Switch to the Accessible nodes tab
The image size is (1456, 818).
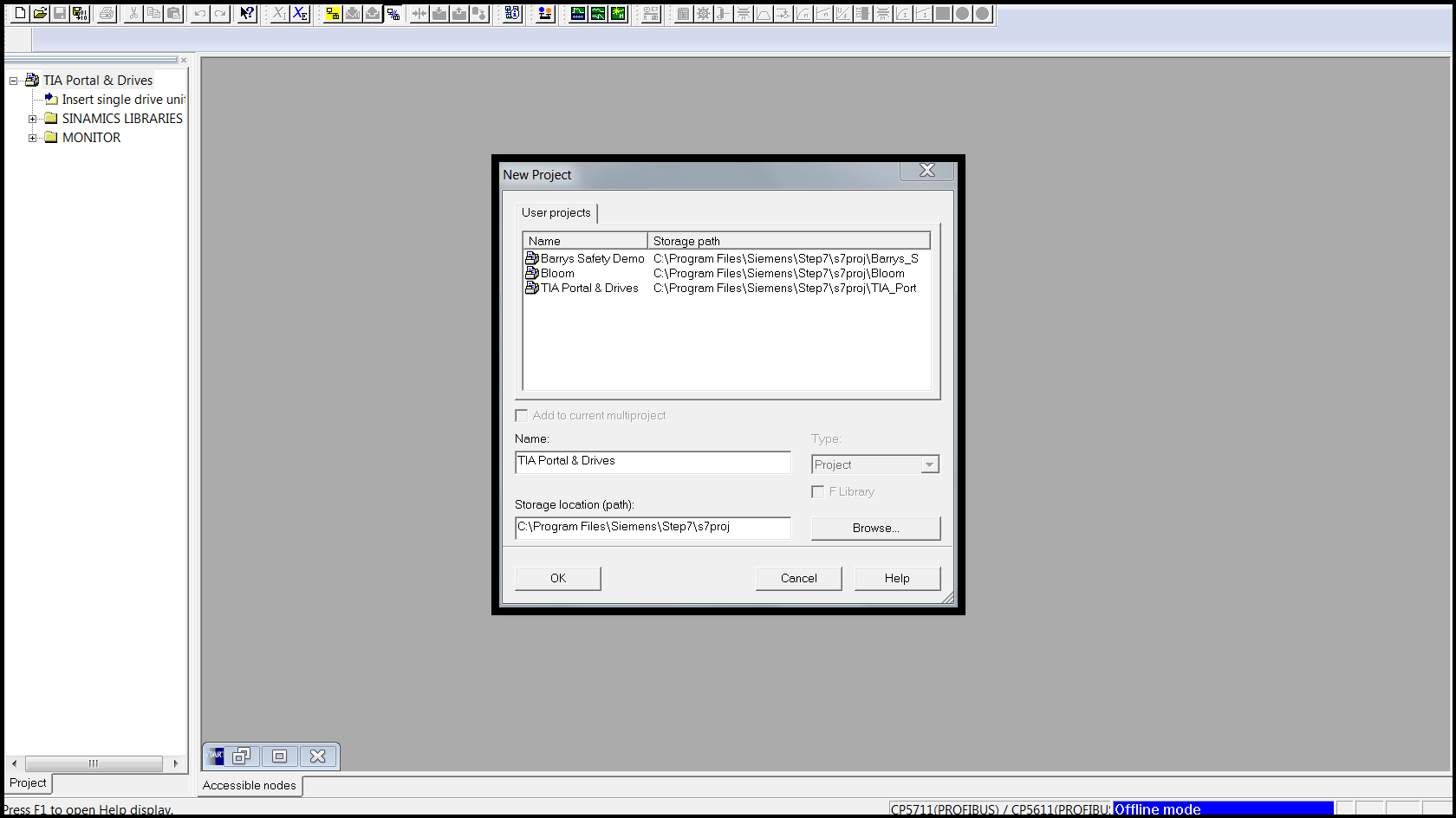pos(250,786)
